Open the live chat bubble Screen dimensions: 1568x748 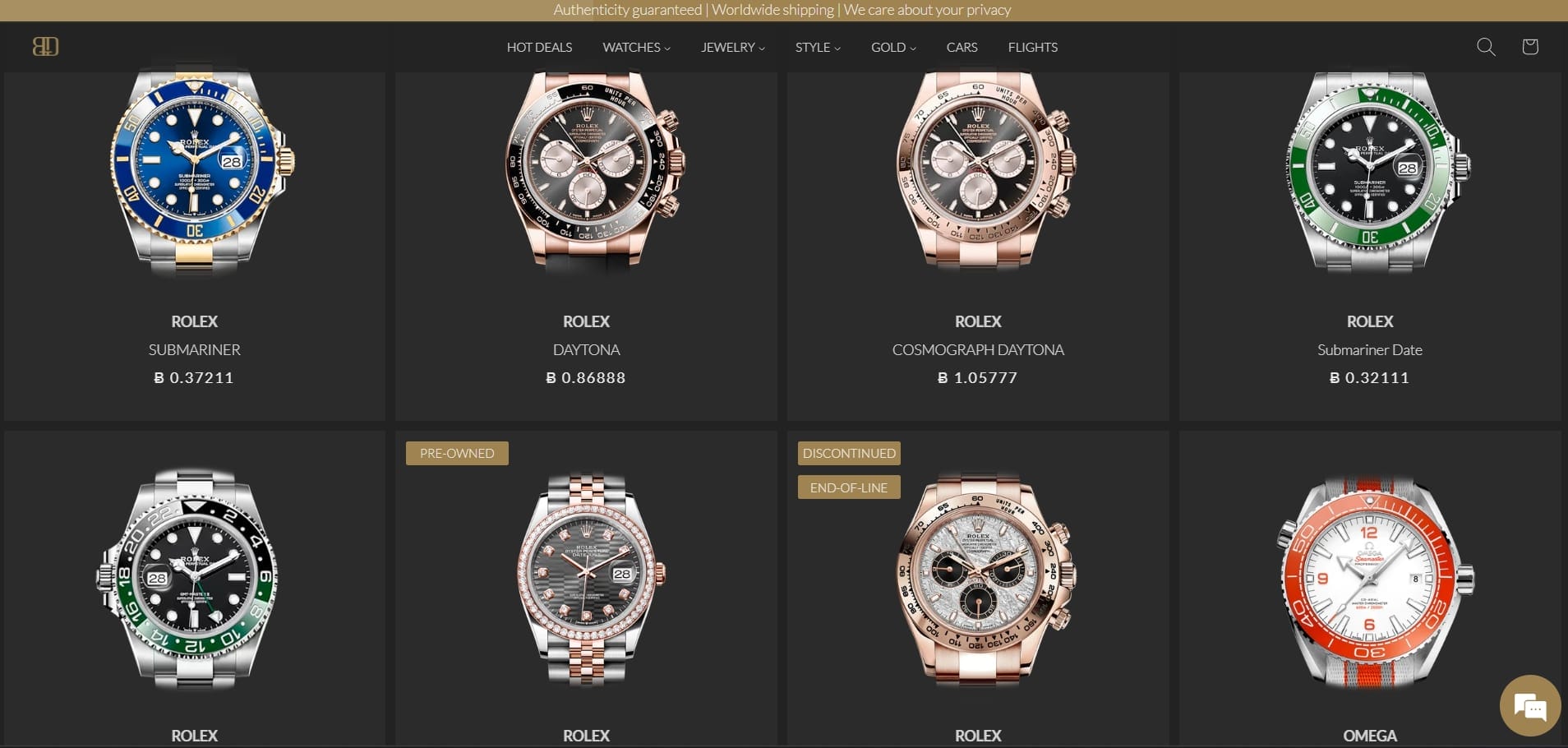(x=1529, y=706)
